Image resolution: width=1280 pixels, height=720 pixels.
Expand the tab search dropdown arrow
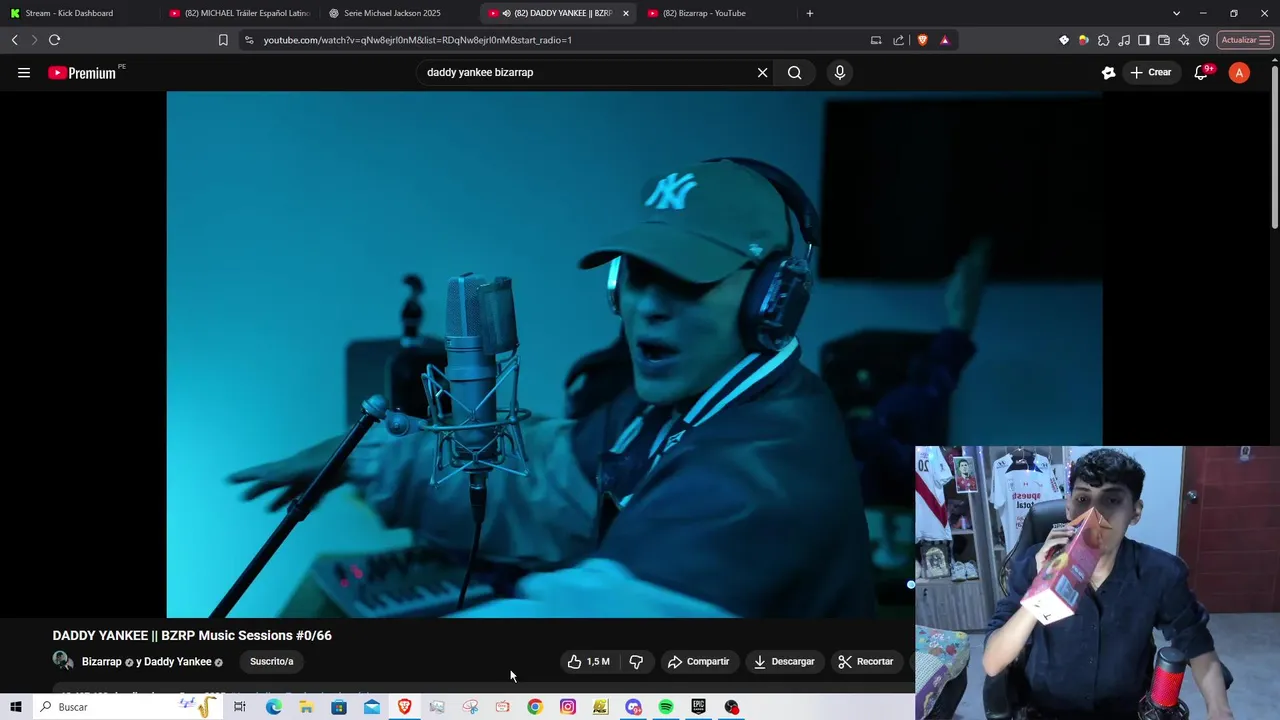pyautogui.click(x=1177, y=13)
